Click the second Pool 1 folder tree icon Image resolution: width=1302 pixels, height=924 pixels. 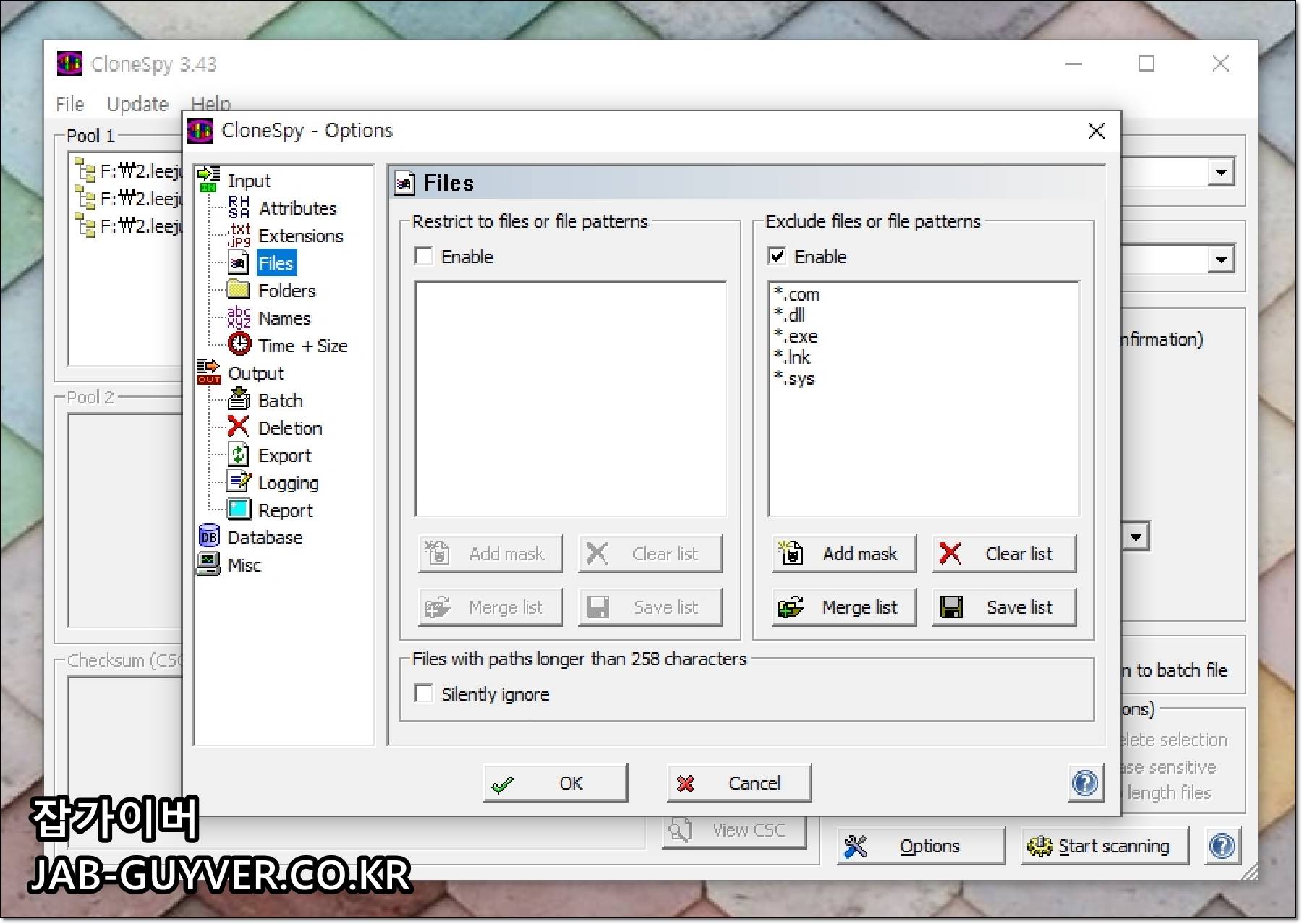coord(85,198)
